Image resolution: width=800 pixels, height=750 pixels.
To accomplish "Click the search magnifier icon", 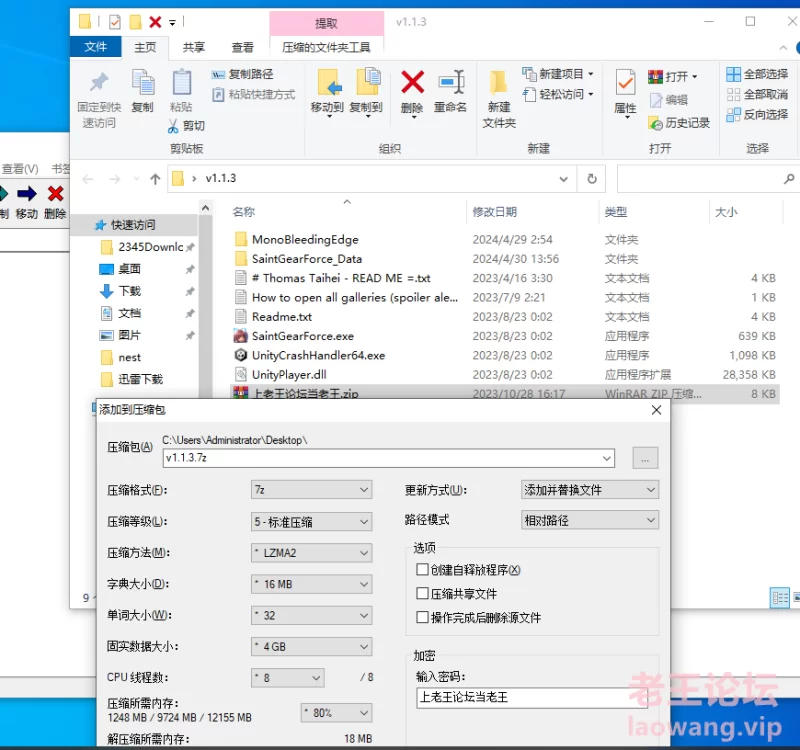I will coord(789,179).
